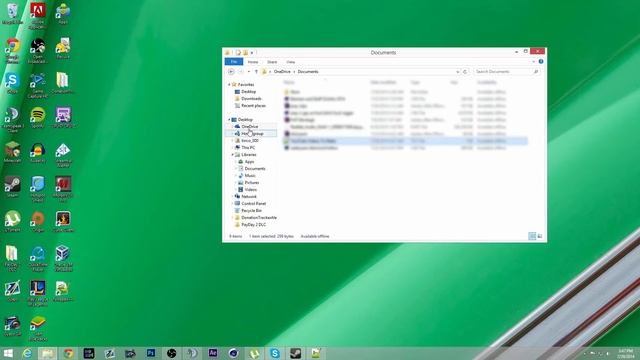Select Network in the navigation pane
The image size is (640, 360).
[246, 196]
